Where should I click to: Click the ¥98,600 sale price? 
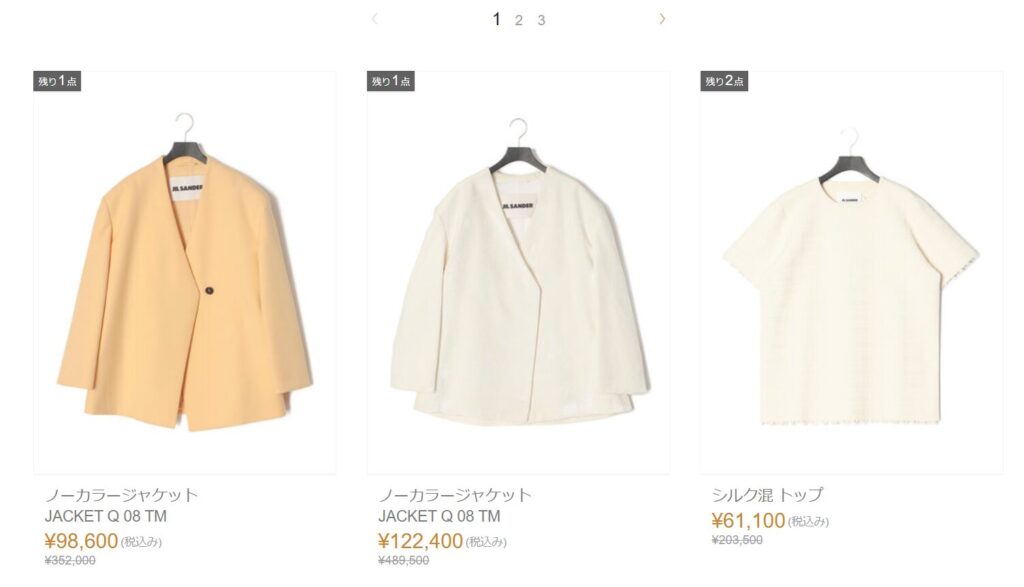pos(82,541)
